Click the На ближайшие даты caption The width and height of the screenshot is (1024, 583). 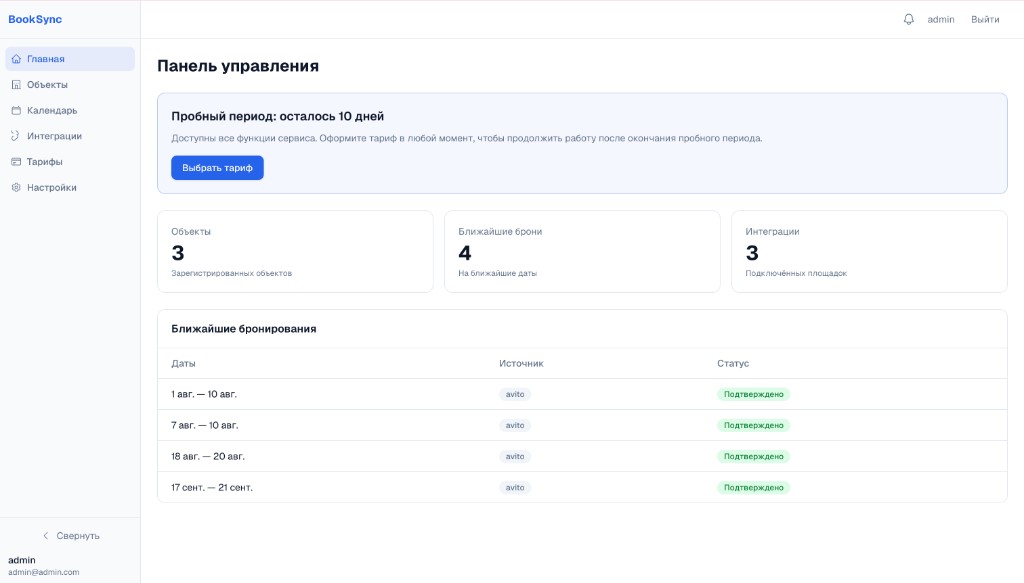pyautogui.click(x=498, y=273)
